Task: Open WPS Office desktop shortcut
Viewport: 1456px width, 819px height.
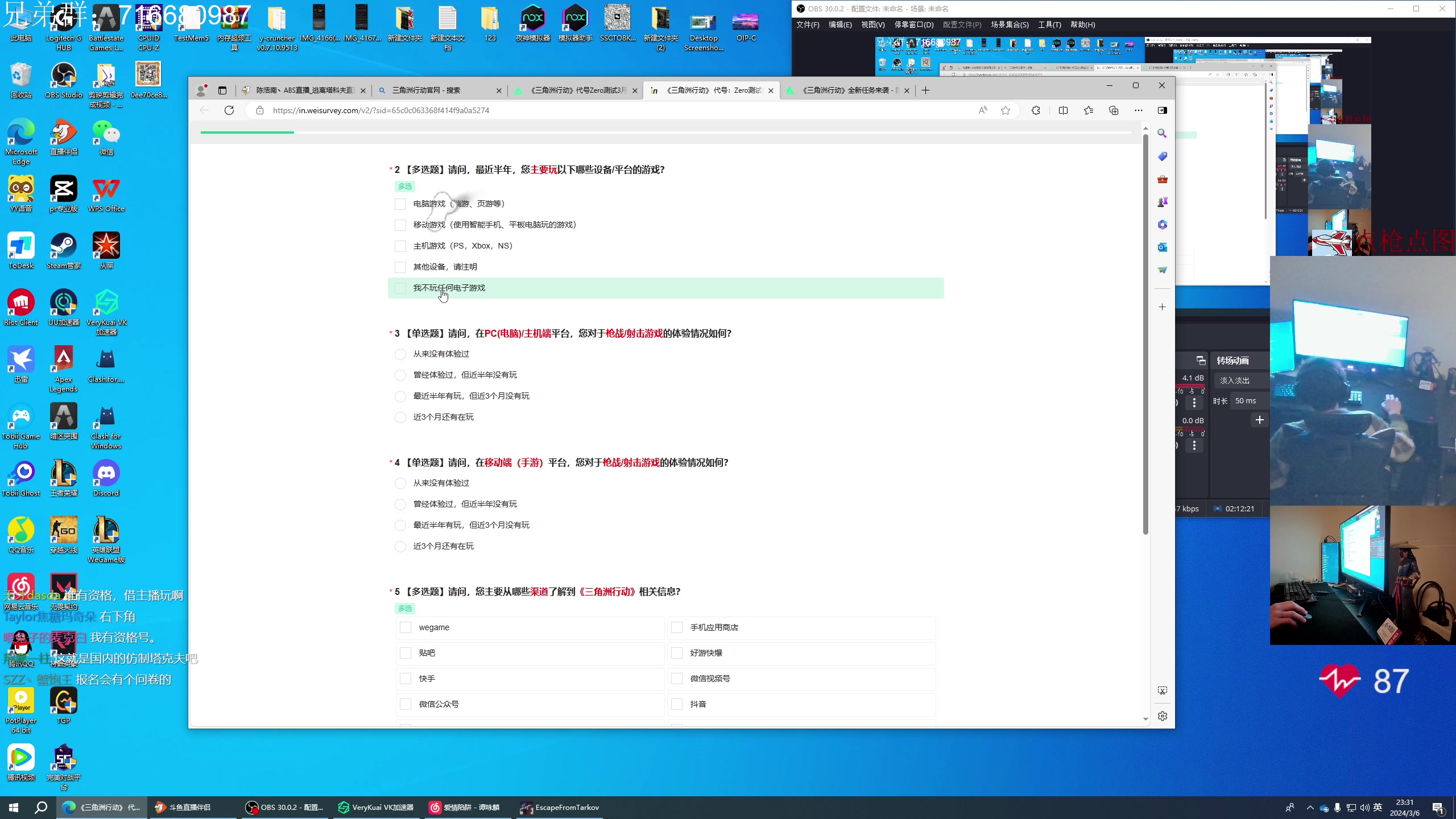Action: click(106, 194)
